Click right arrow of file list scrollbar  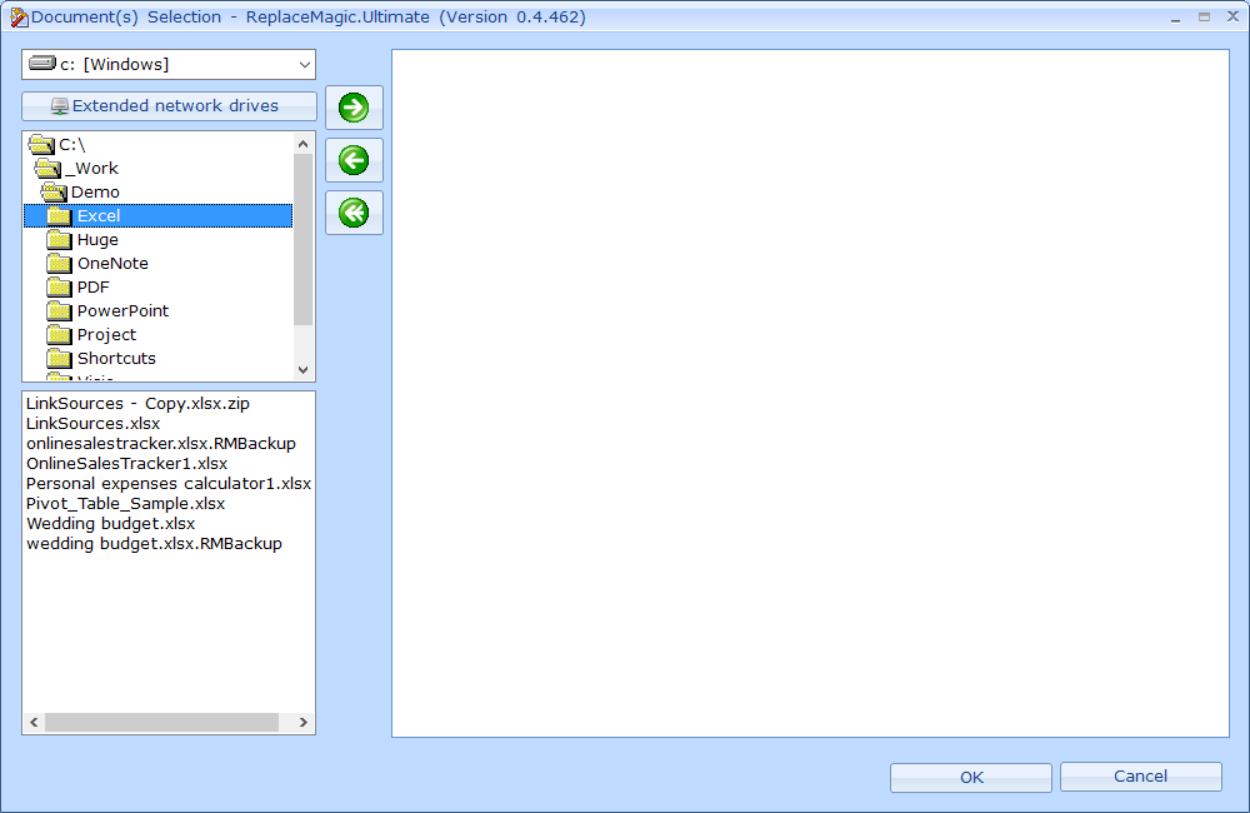point(303,722)
